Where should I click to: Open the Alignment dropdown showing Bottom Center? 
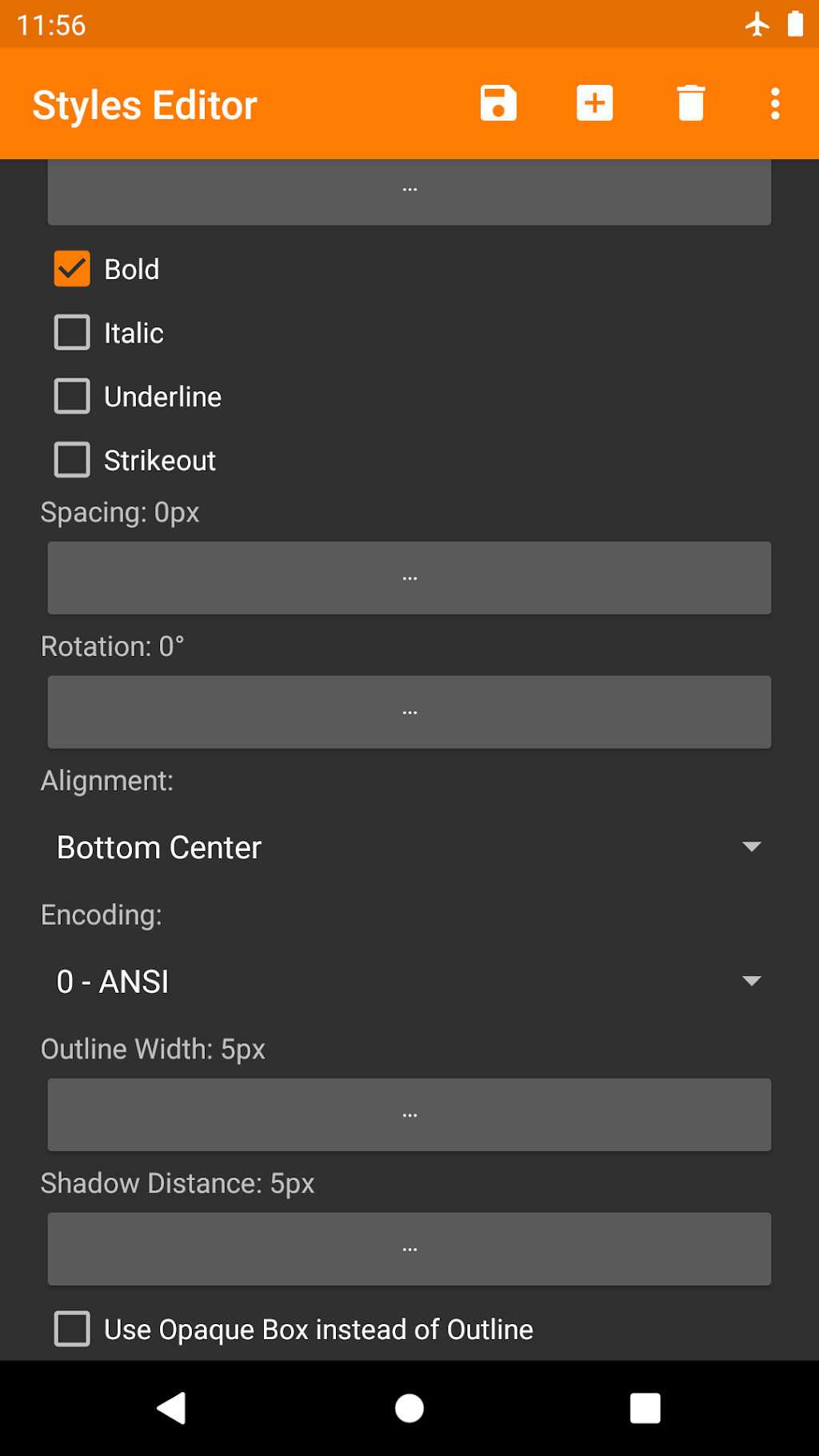pos(409,847)
